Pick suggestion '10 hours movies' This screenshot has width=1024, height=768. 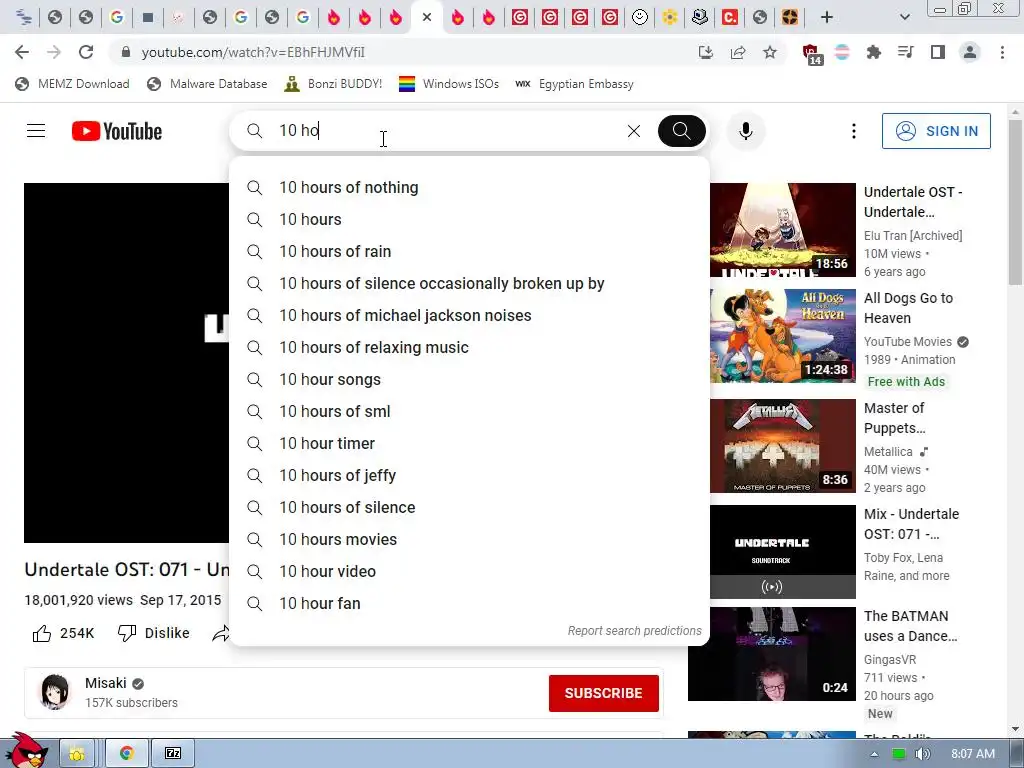(469, 539)
